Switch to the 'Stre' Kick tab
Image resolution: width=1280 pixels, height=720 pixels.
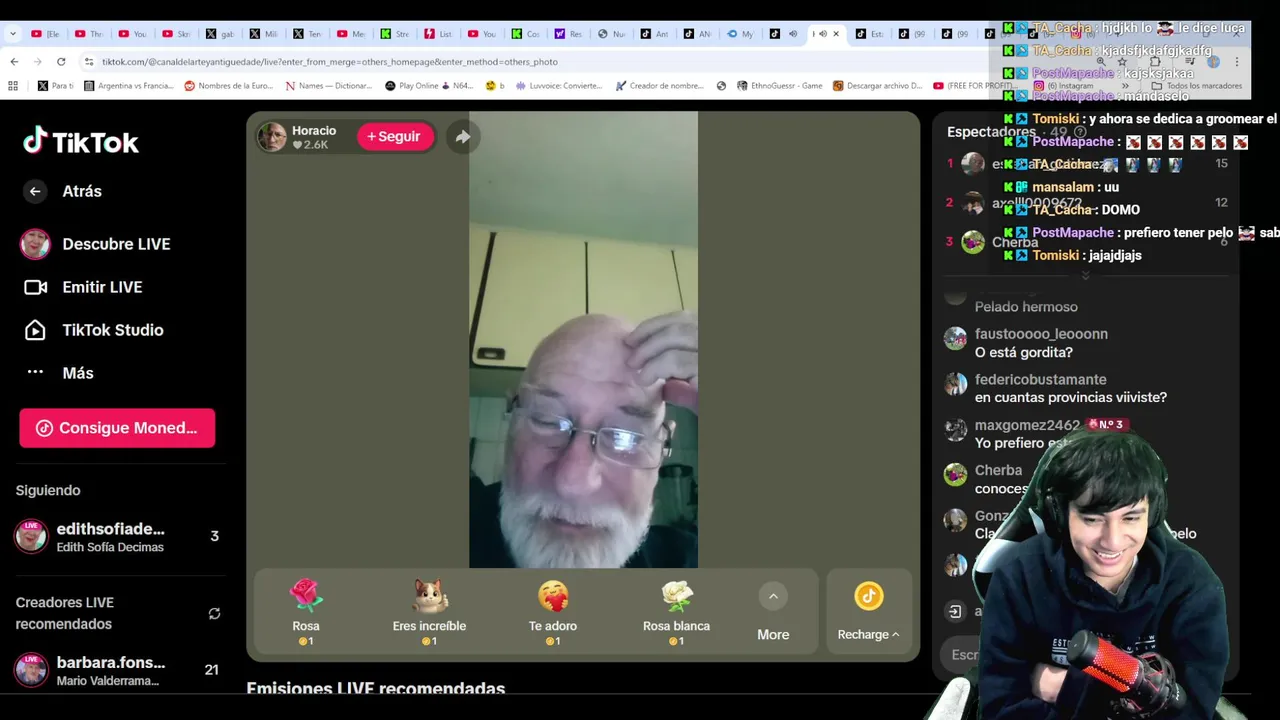[x=394, y=34]
